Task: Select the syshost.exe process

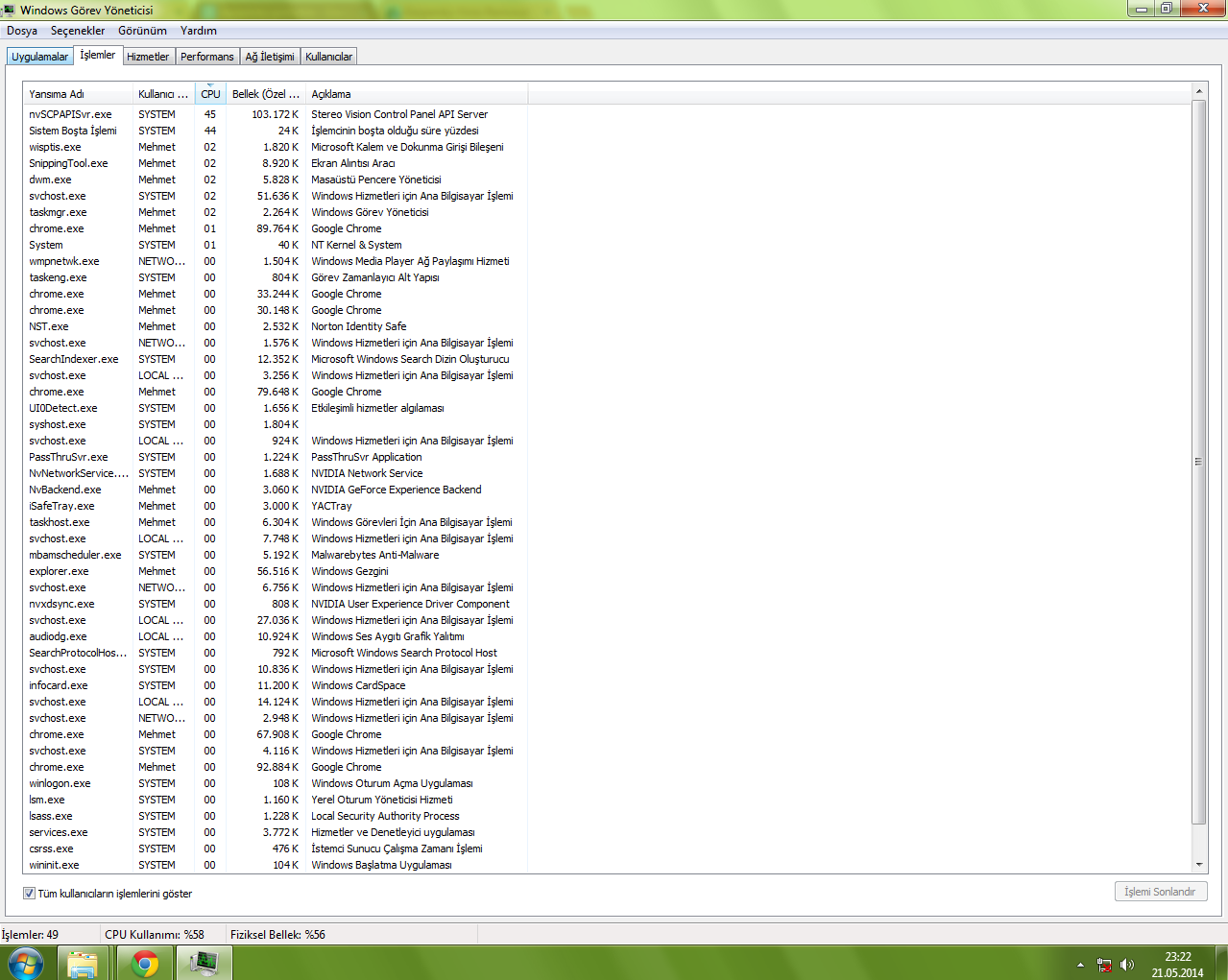Action: pyautogui.click(x=276, y=424)
